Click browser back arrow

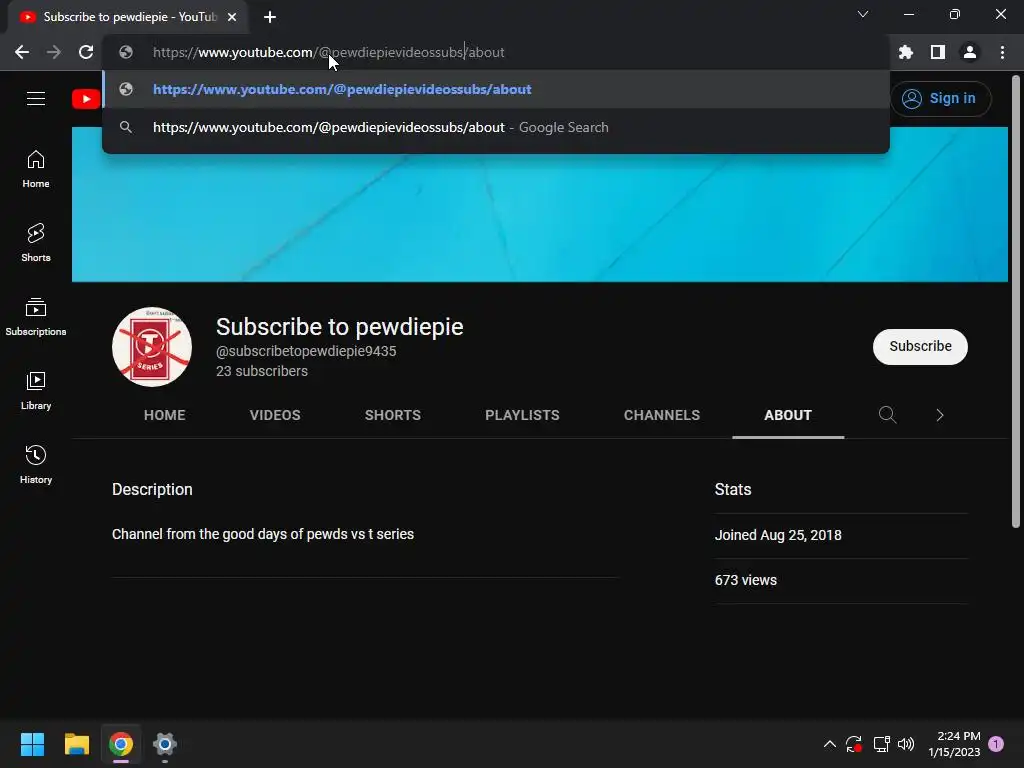pyautogui.click(x=22, y=52)
